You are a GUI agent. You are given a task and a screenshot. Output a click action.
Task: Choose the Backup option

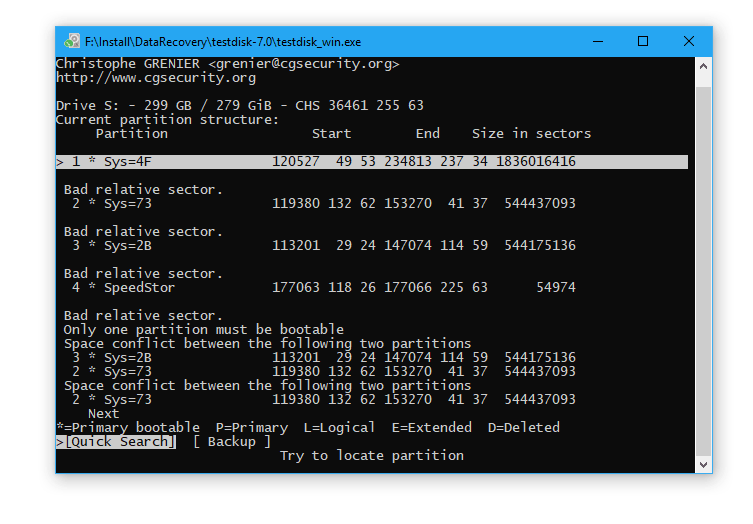click(232, 442)
